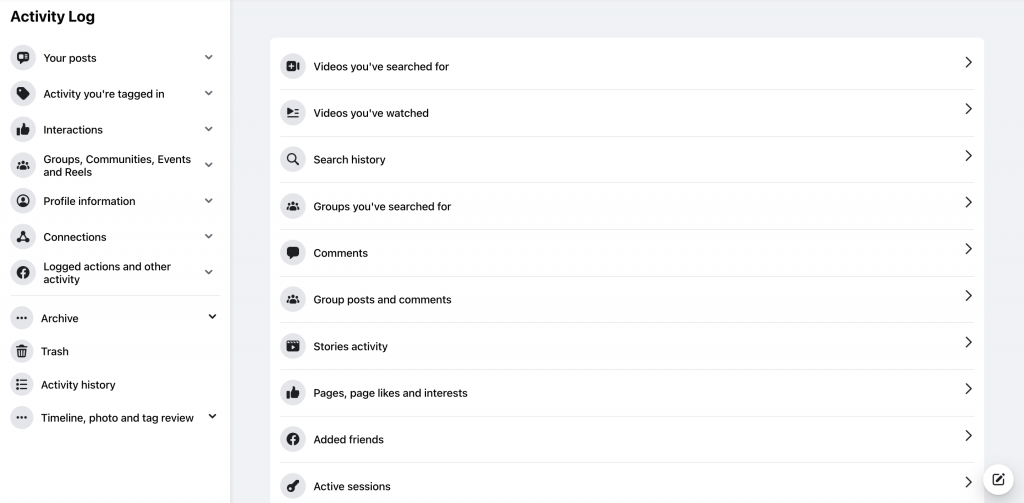Click the Videos you've searched for camera icon

point(293,66)
